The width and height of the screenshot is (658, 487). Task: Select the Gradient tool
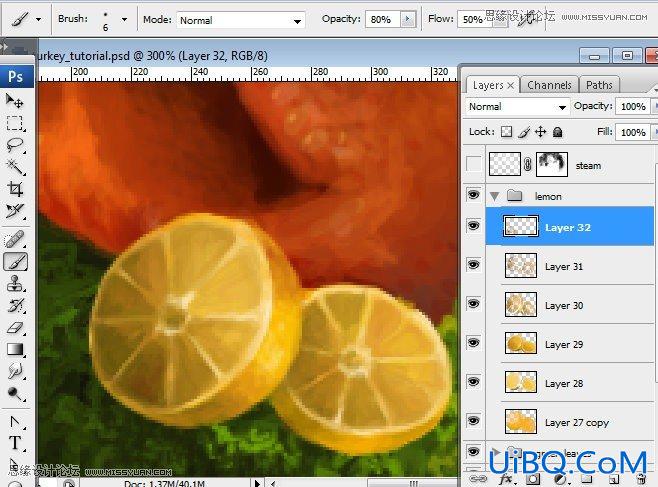(15, 349)
